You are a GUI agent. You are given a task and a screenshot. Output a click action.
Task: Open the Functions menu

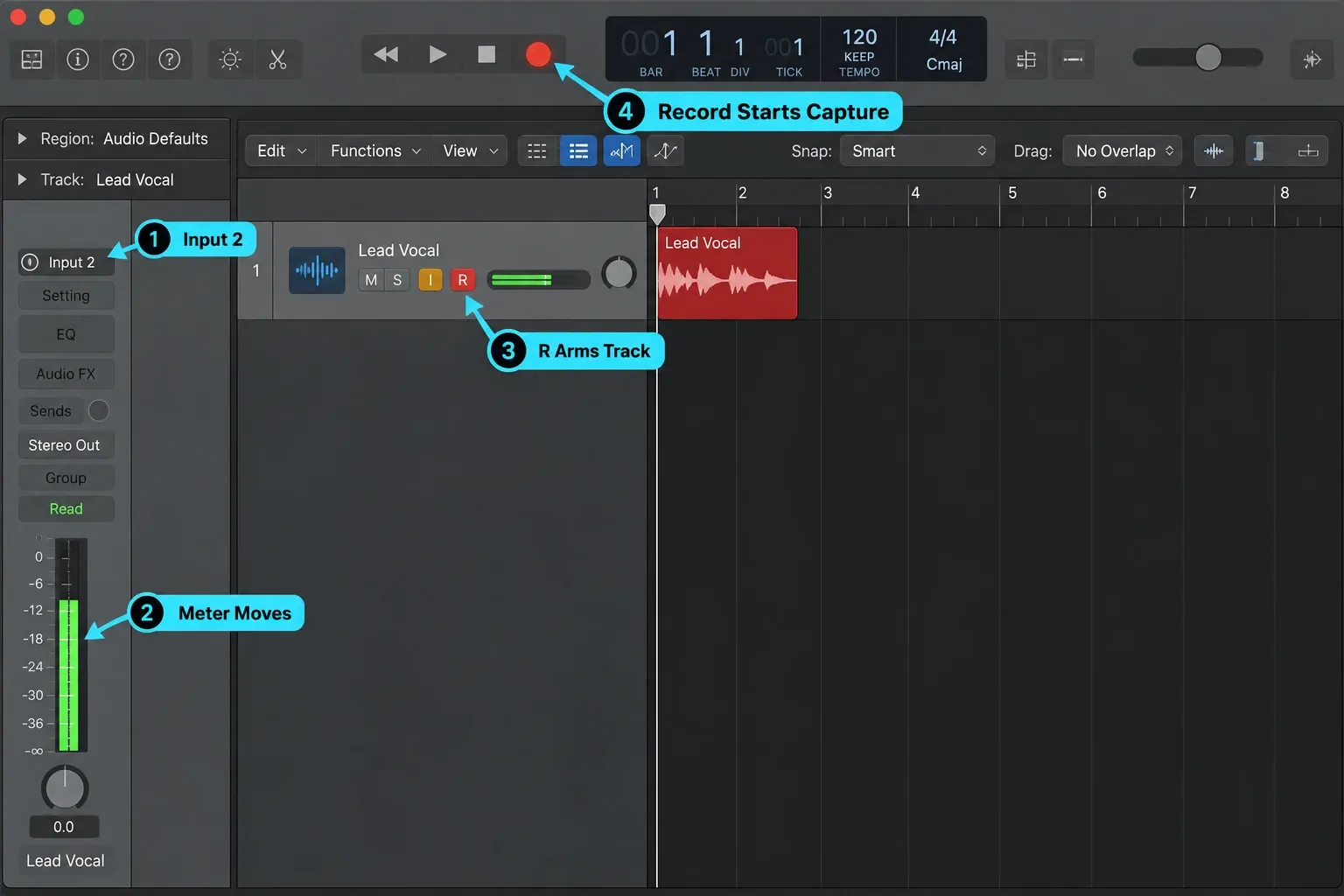point(375,151)
